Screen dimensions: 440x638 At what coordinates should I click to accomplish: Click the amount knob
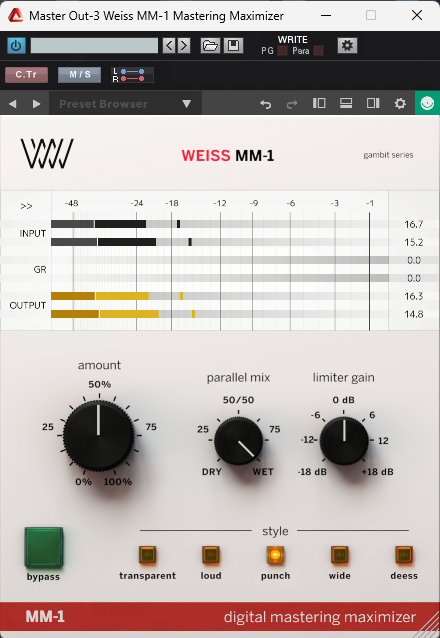99,436
